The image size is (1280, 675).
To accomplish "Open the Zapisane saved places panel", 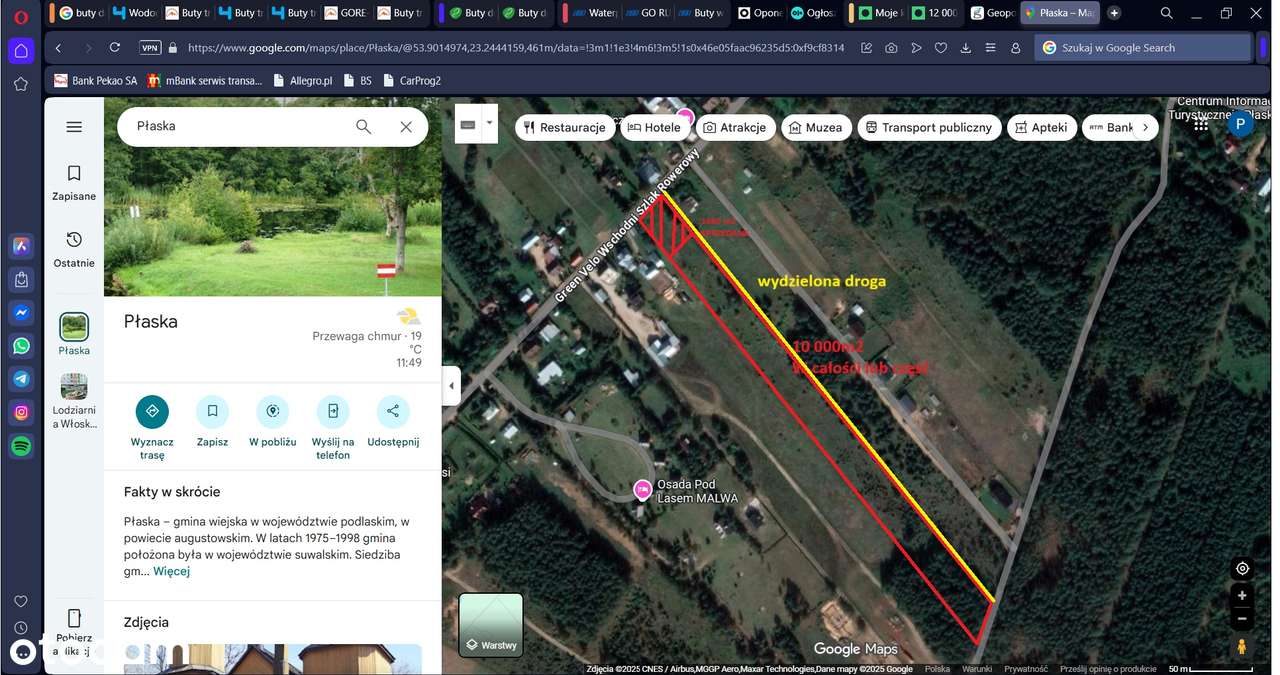I will click(74, 183).
